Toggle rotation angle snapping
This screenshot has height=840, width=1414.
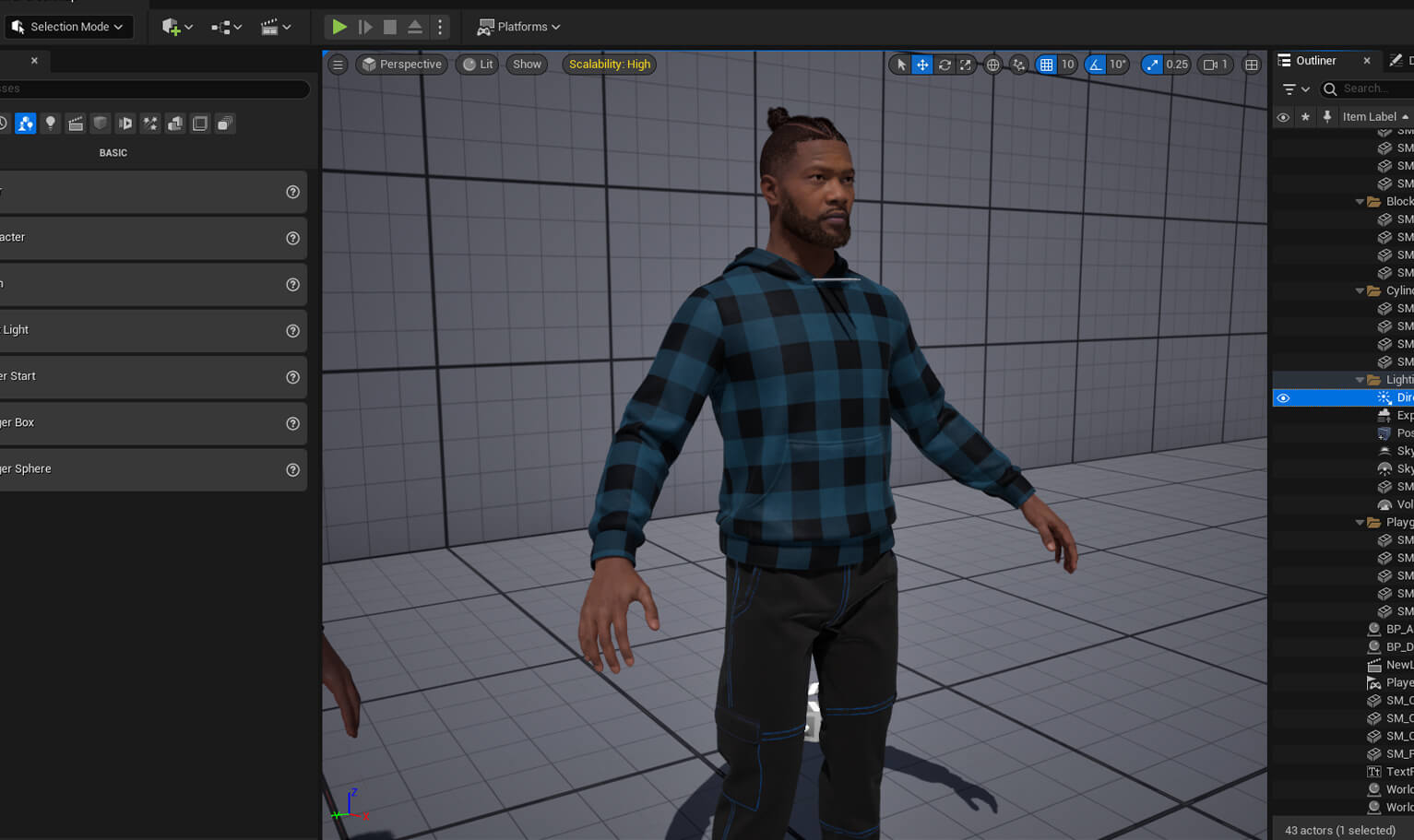click(x=1095, y=65)
